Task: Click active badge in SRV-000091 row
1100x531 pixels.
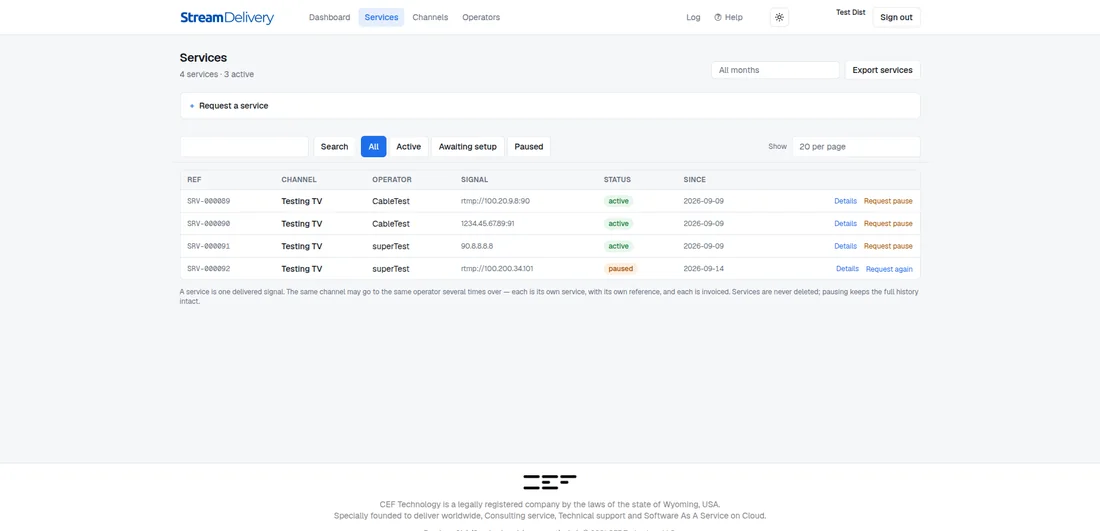Action: pyautogui.click(x=618, y=246)
